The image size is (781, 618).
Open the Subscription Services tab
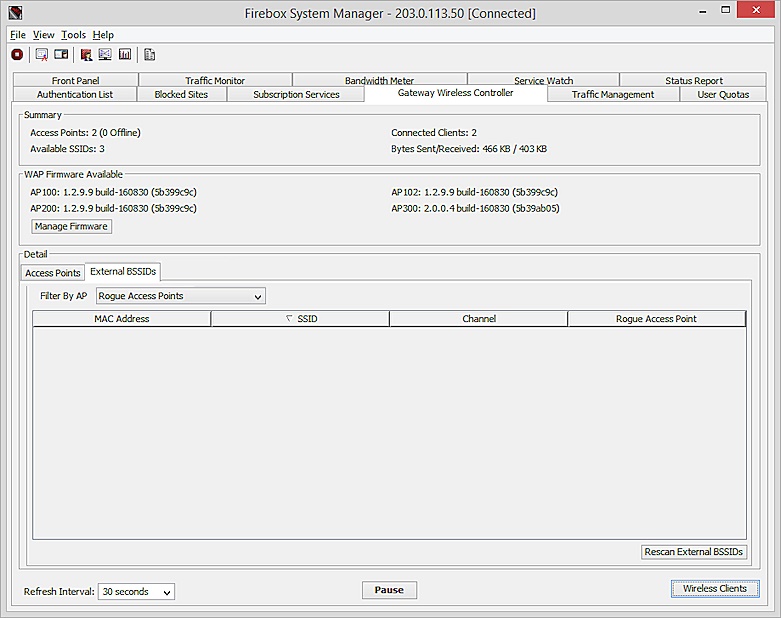(296, 94)
